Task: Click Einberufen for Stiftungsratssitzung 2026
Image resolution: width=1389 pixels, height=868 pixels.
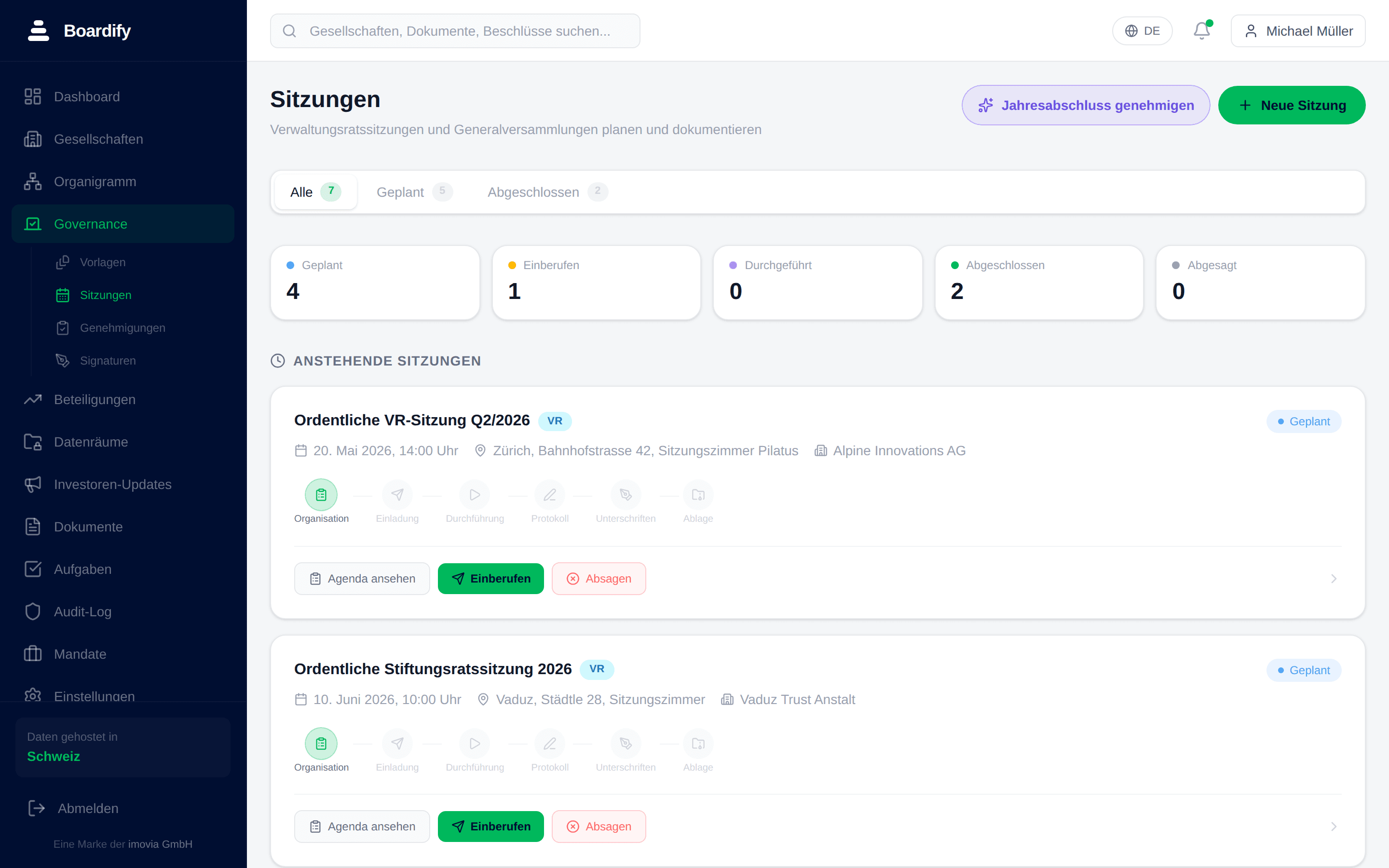Action: (x=491, y=827)
